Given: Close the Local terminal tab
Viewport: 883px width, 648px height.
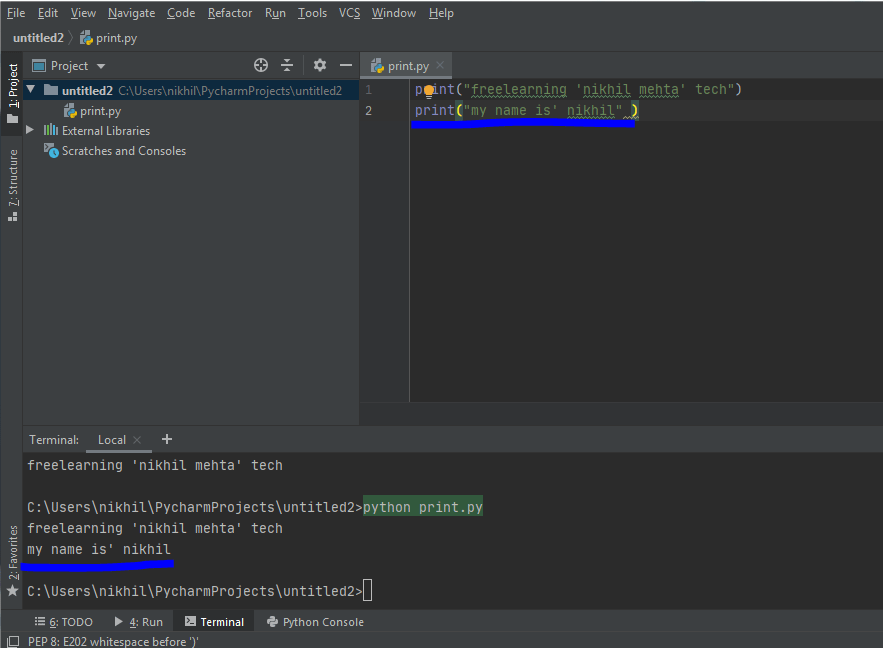Looking at the screenshot, I should click(137, 440).
